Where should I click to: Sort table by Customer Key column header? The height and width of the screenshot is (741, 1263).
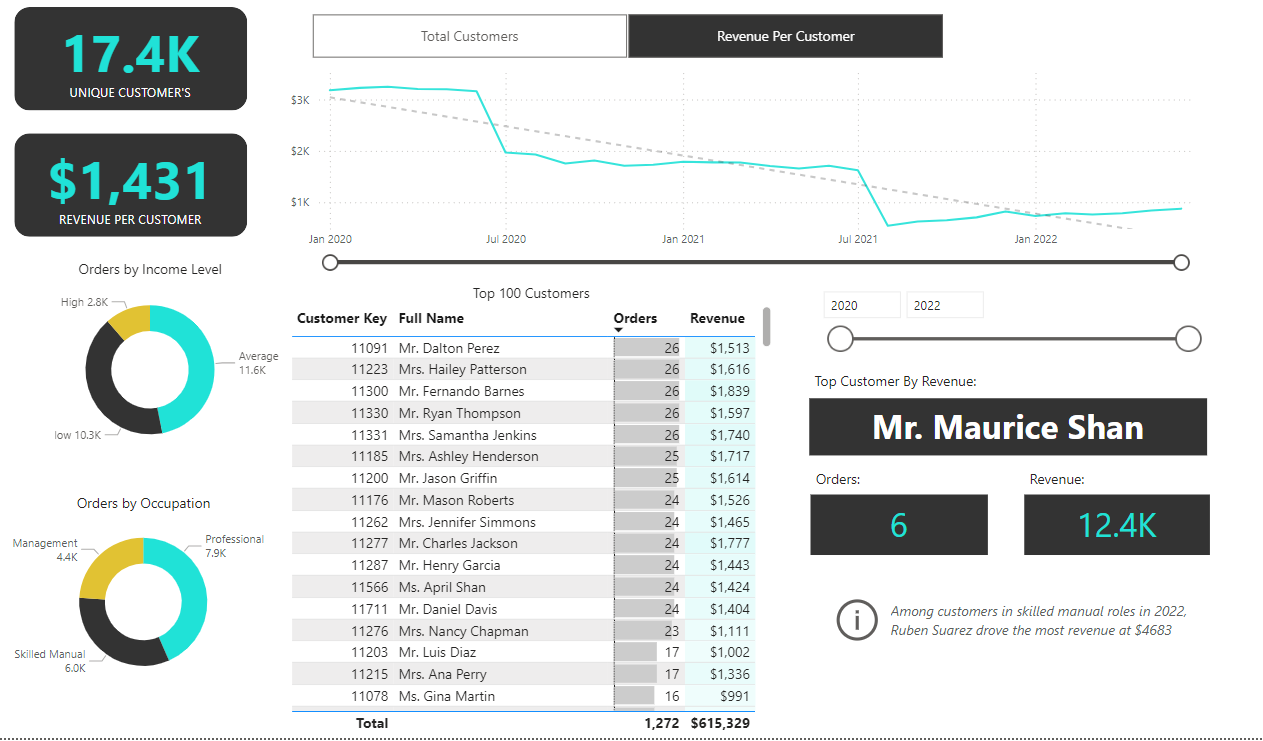tap(341, 318)
